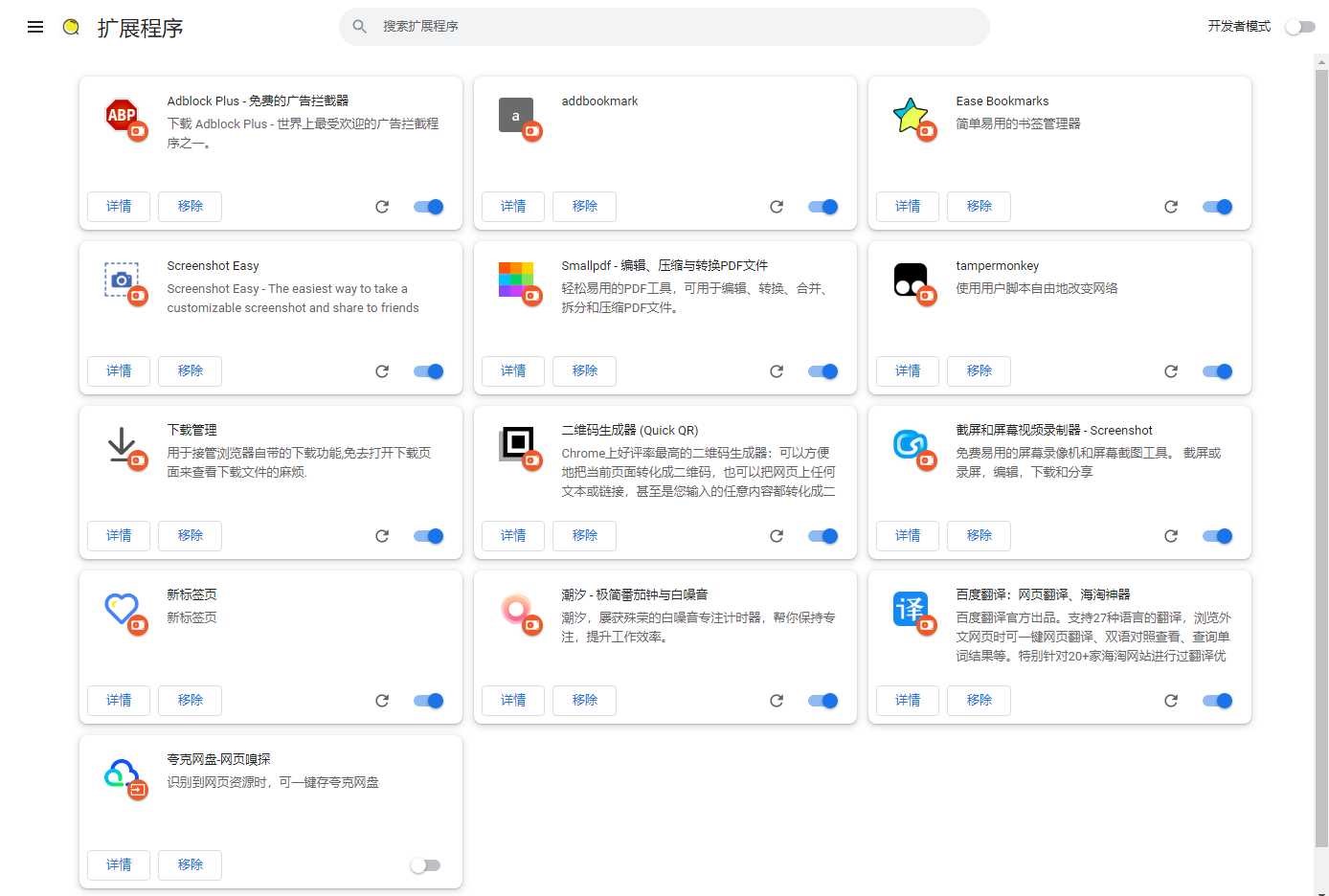Click the tampermonkey extension icon
The image size is (1329, 896).
(x=911, y=280)
